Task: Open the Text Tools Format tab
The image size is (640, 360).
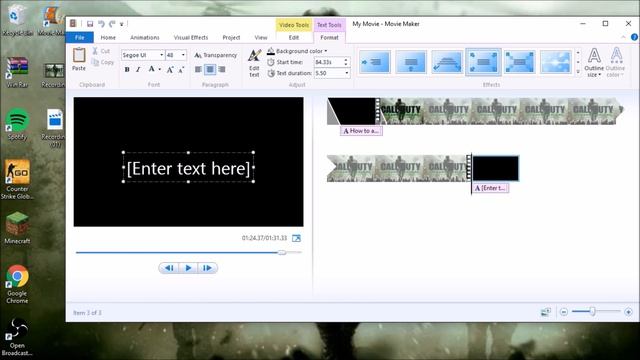Action: pyautogui.click(x=329, y=38)
